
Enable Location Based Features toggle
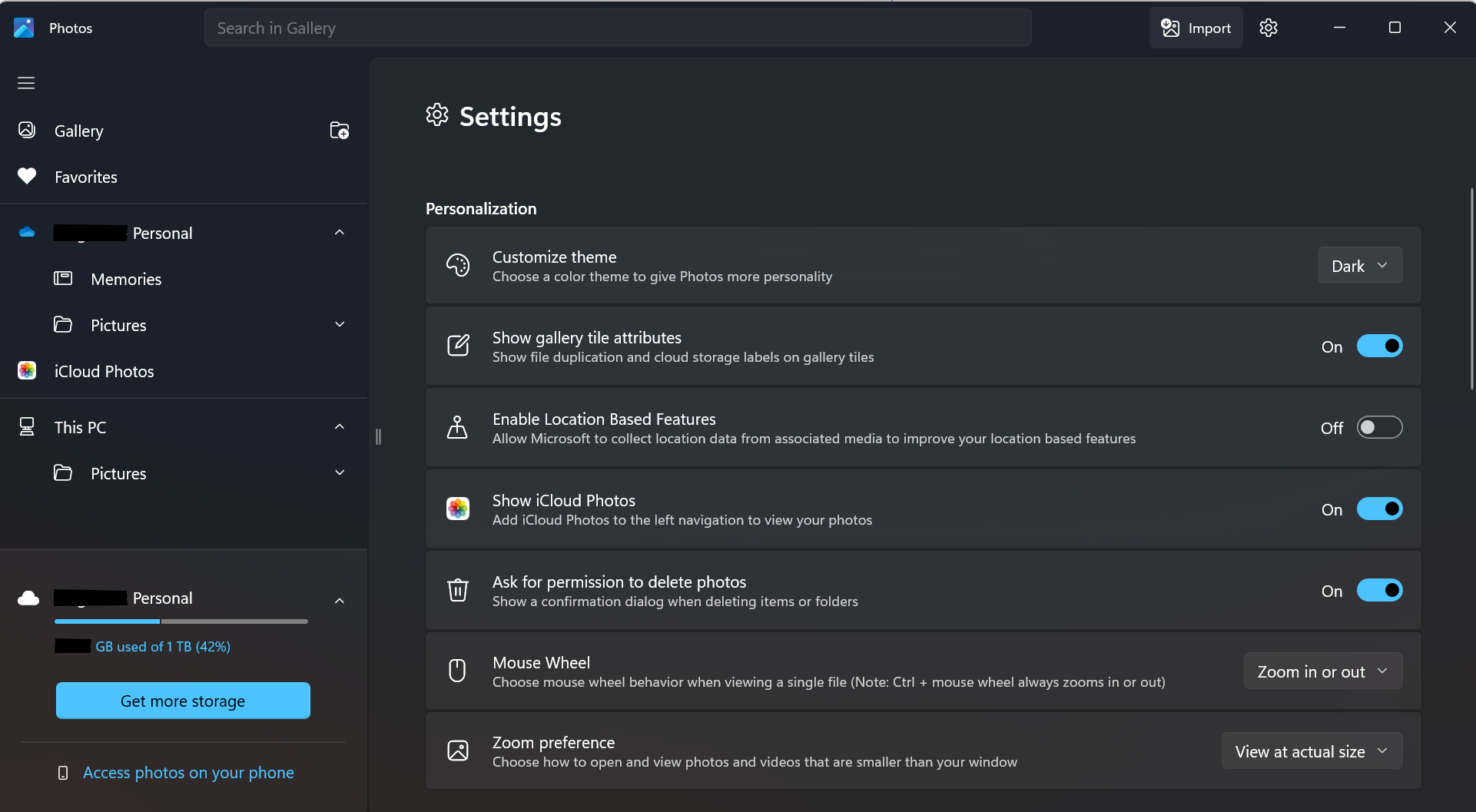click(1379, 428)
